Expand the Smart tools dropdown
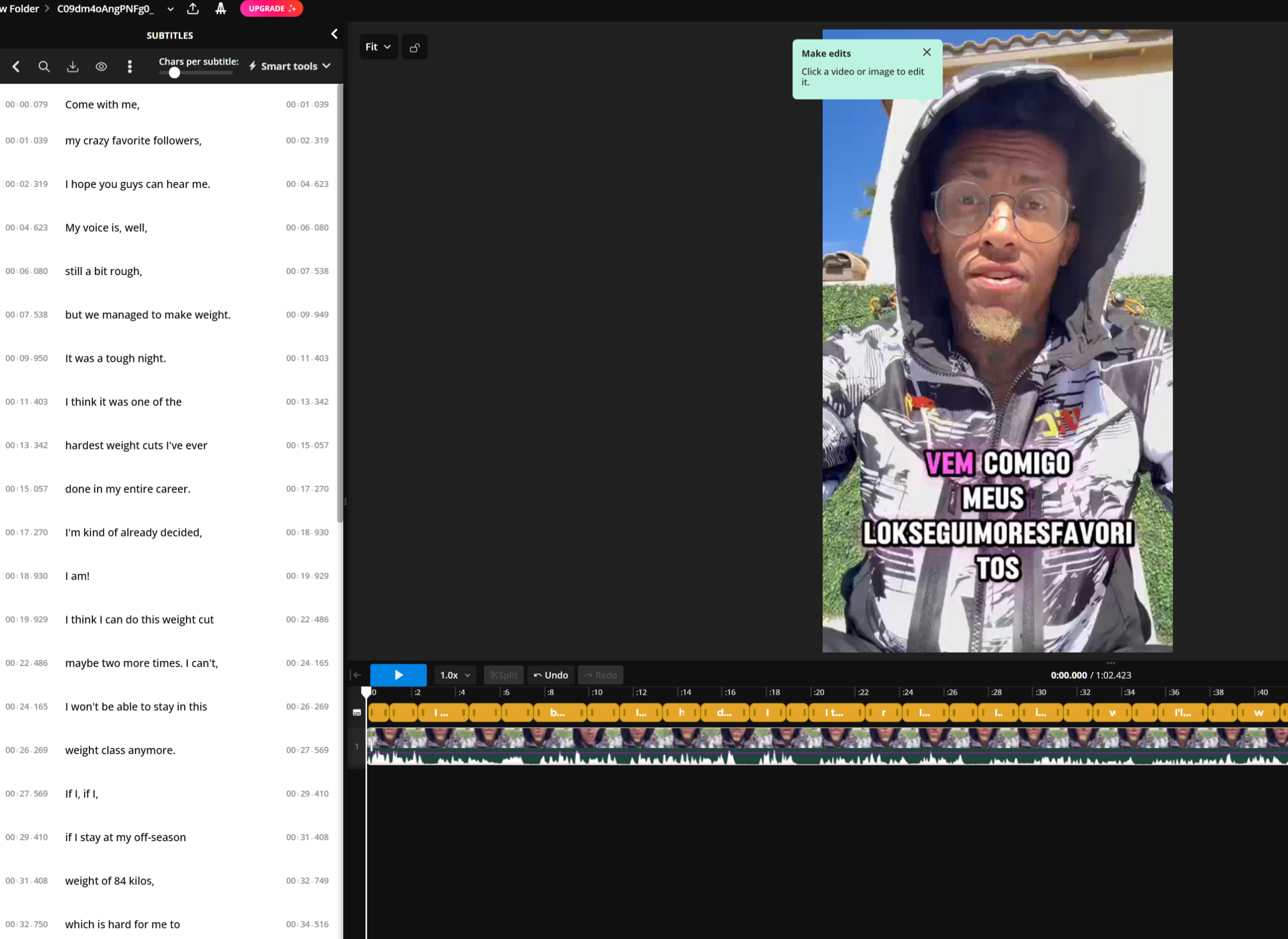This screenshot has height=939, width=1288. pyautogui.click(x=290, y=66)
